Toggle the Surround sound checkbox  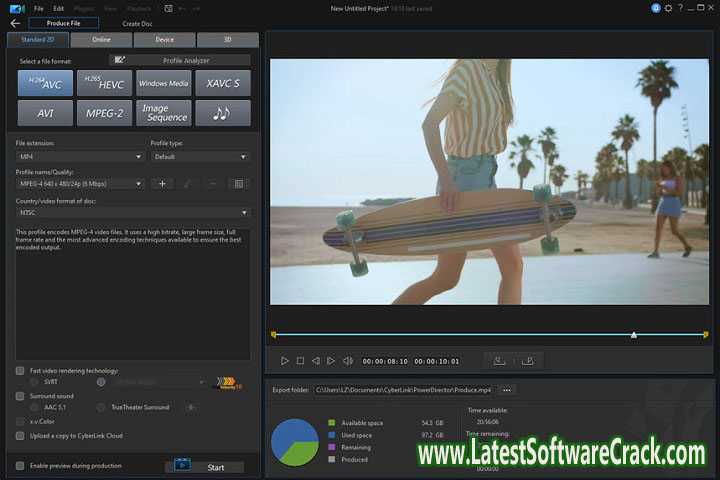click(x=20, y=396)
